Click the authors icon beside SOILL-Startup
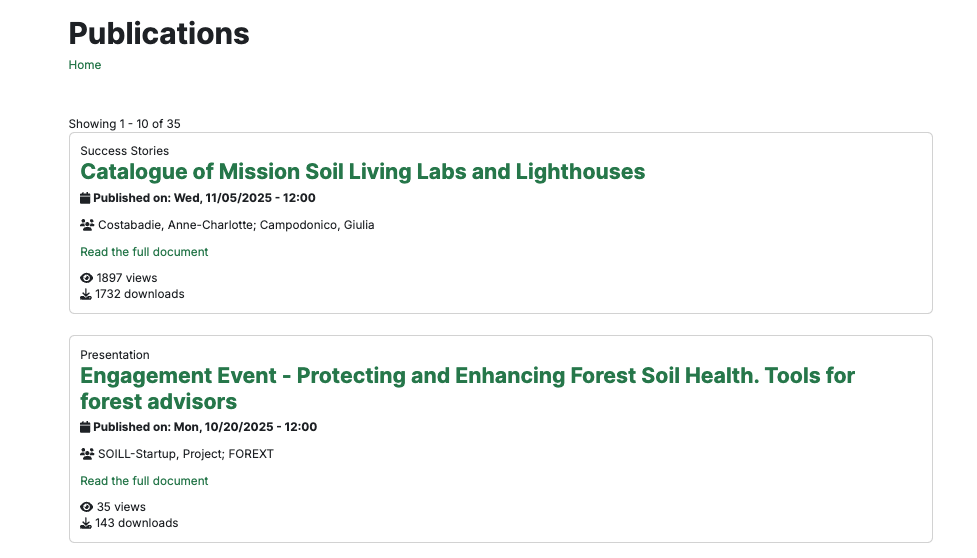977x558 pixels. pos(87,454)
